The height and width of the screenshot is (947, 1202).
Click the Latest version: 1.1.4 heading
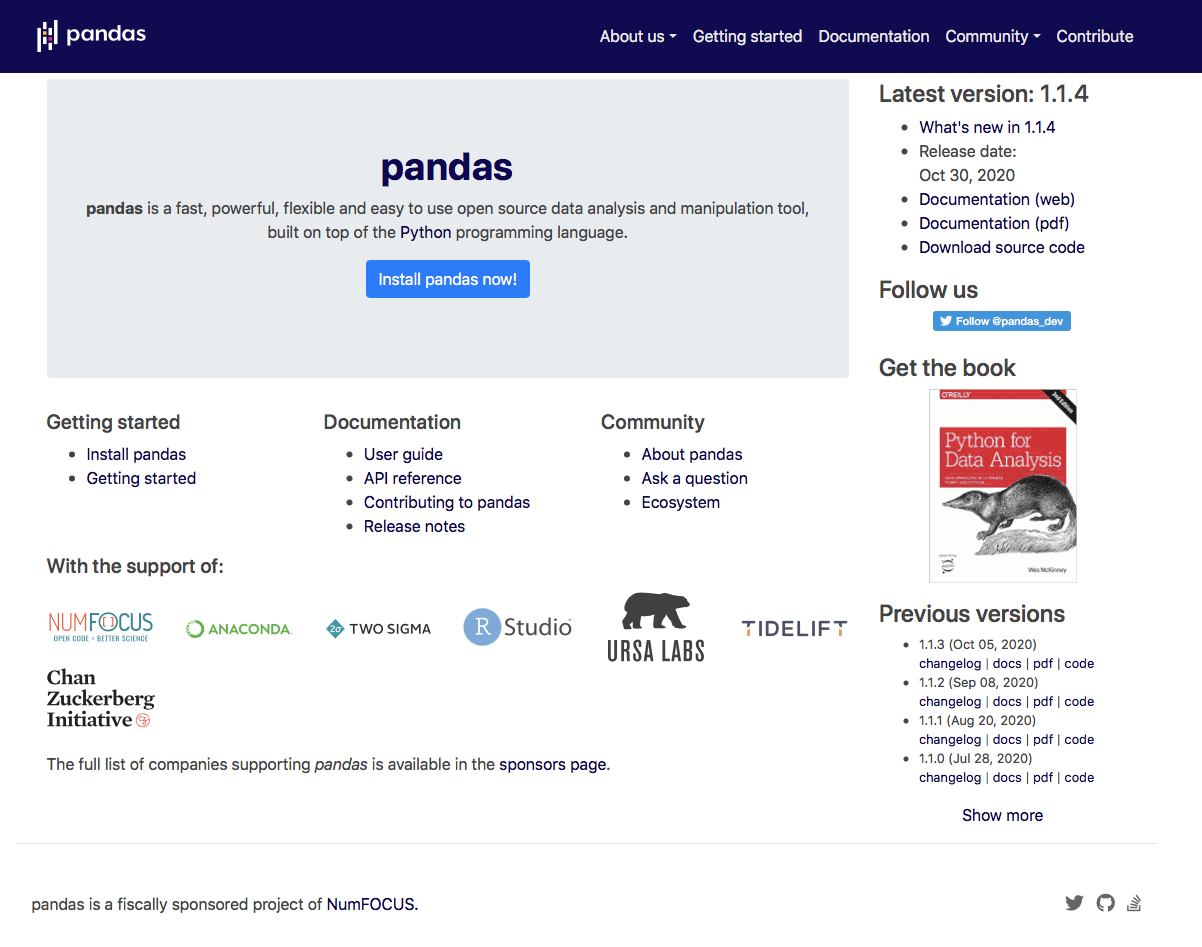point(984,94)
